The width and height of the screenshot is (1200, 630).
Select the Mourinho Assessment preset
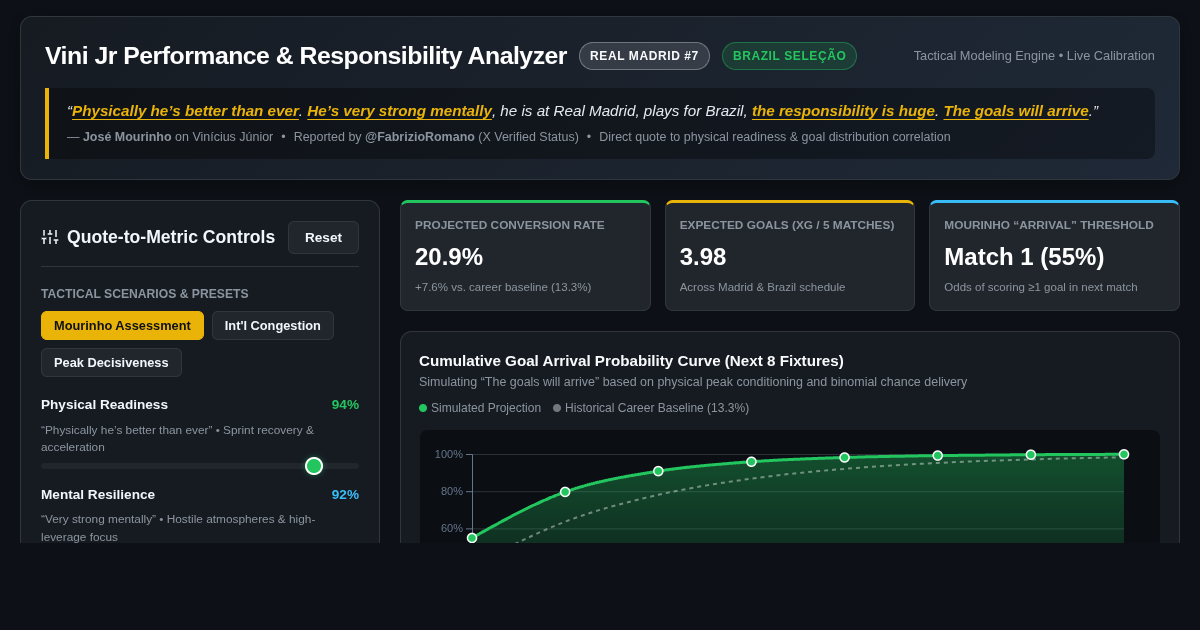click(x=122, y=325)
